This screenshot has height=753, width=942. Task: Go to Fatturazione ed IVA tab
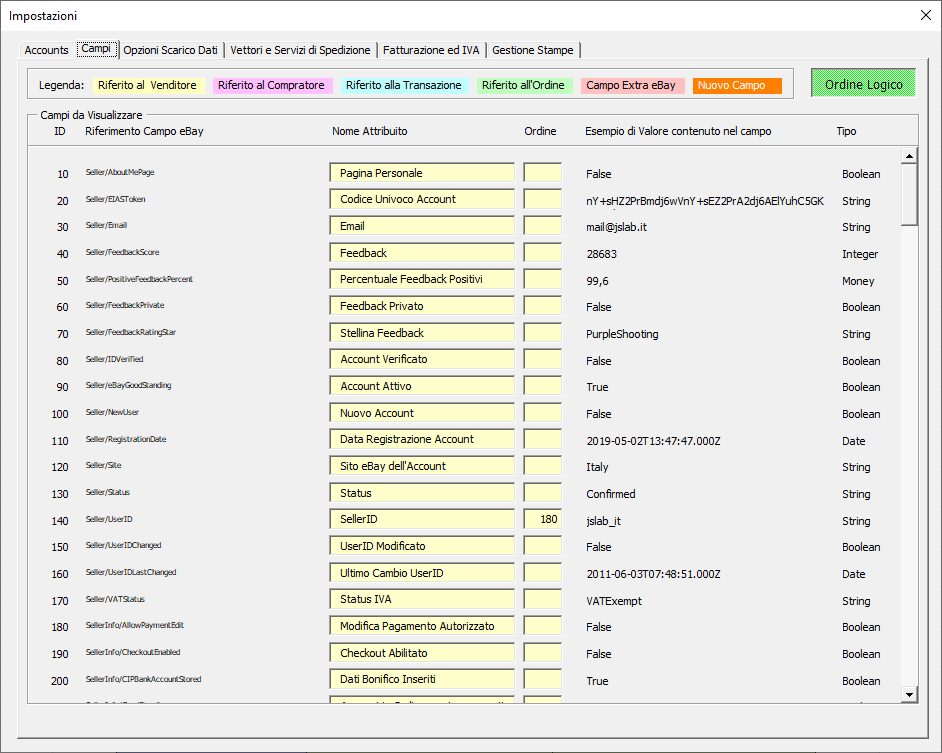pyautogui.click(x=431, y=50)
